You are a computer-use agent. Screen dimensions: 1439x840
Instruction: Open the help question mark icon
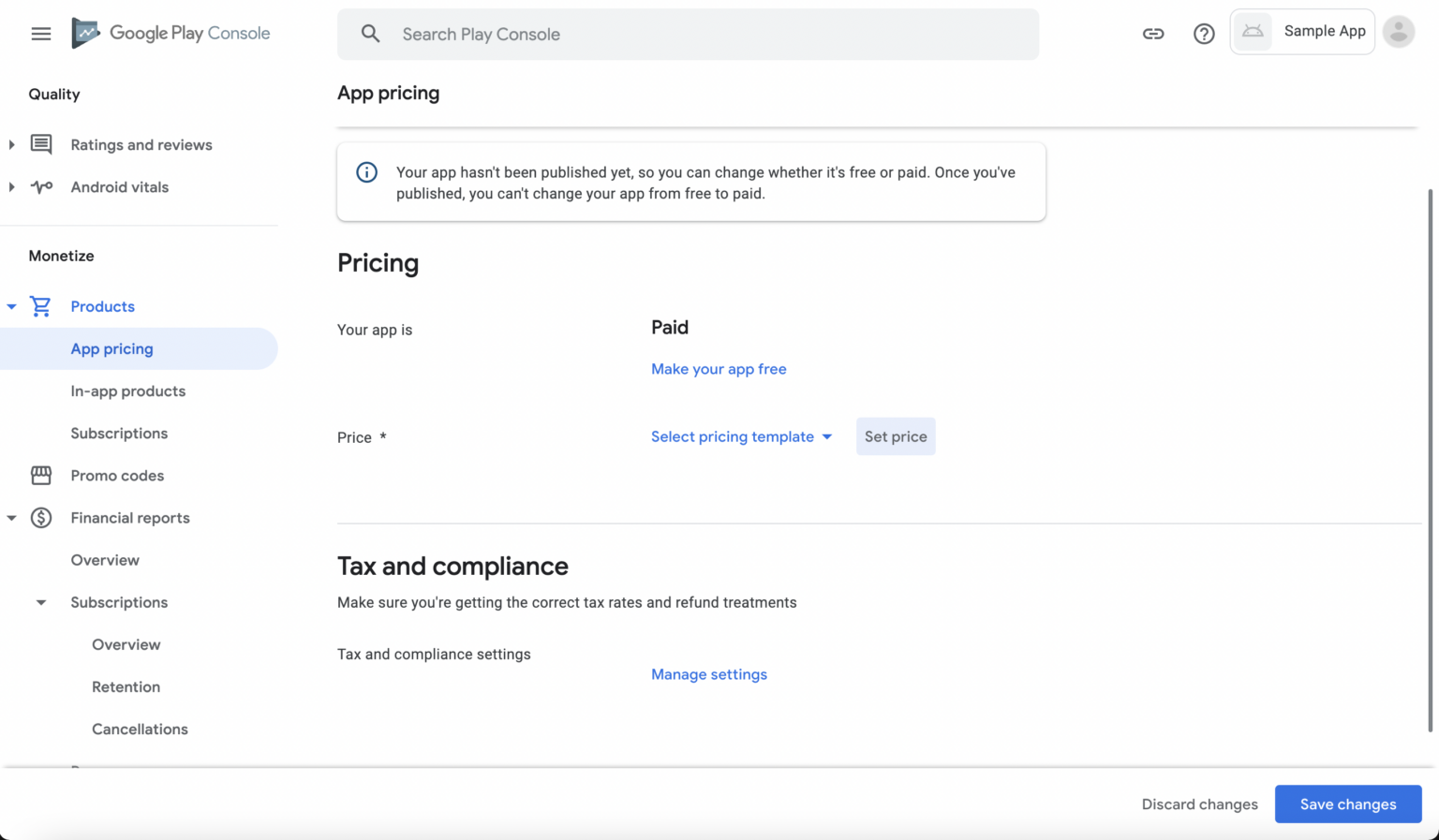(1204, 34)
